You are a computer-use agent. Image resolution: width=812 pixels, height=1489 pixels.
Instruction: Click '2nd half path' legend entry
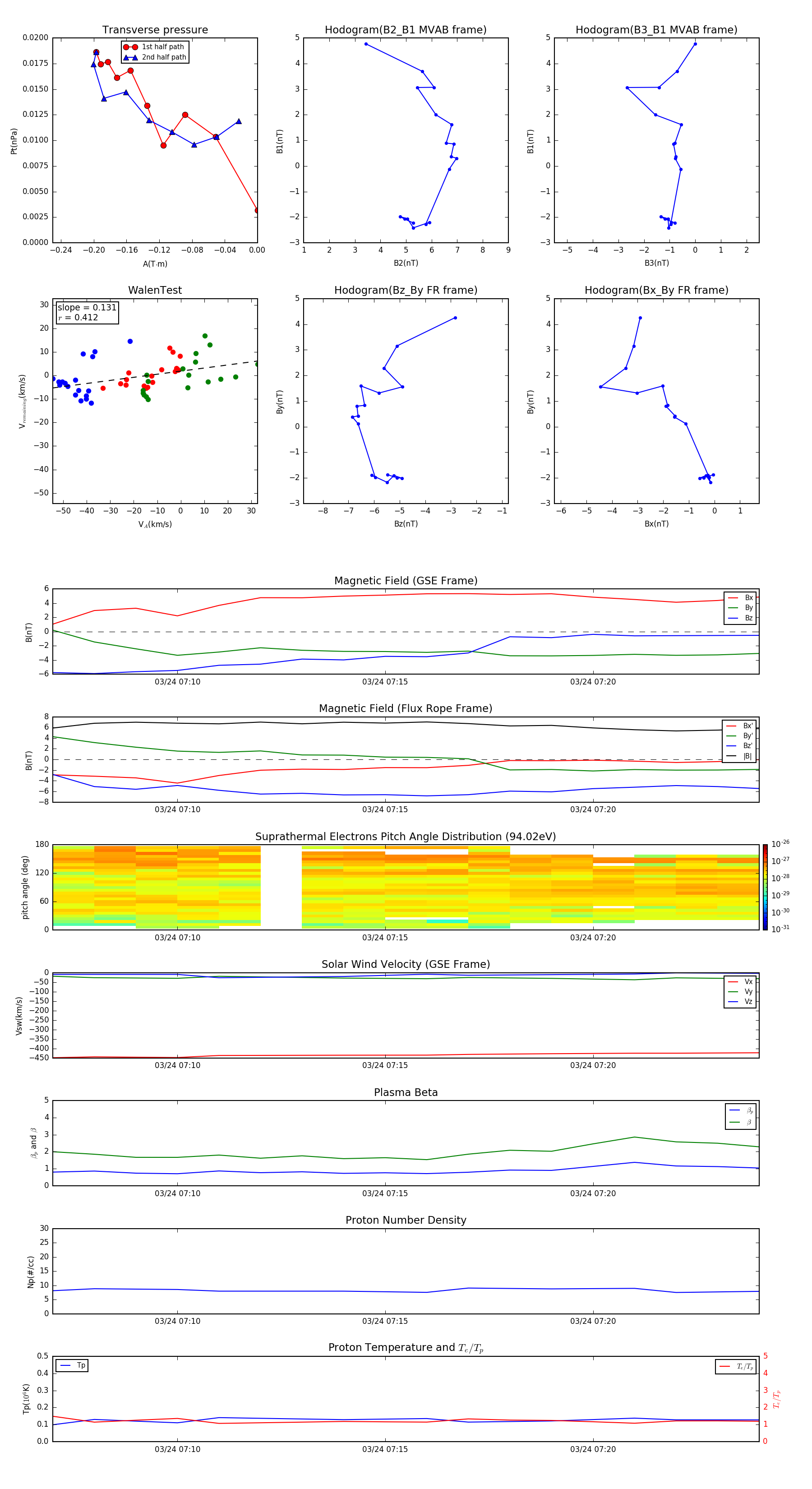156,57
